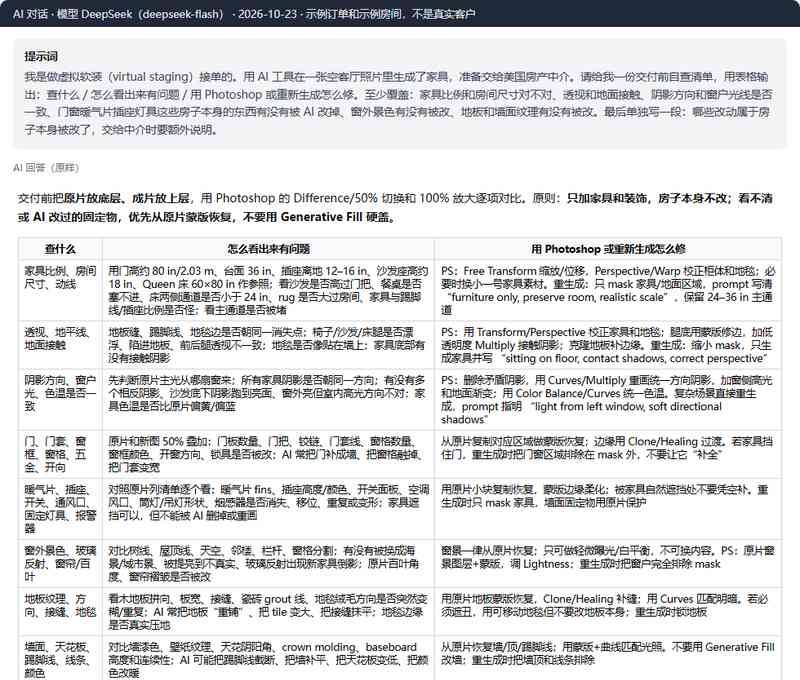Click cell starting '对照原片列清单逐个看'
Screen dimensions: 800x680
pos(268,509)
